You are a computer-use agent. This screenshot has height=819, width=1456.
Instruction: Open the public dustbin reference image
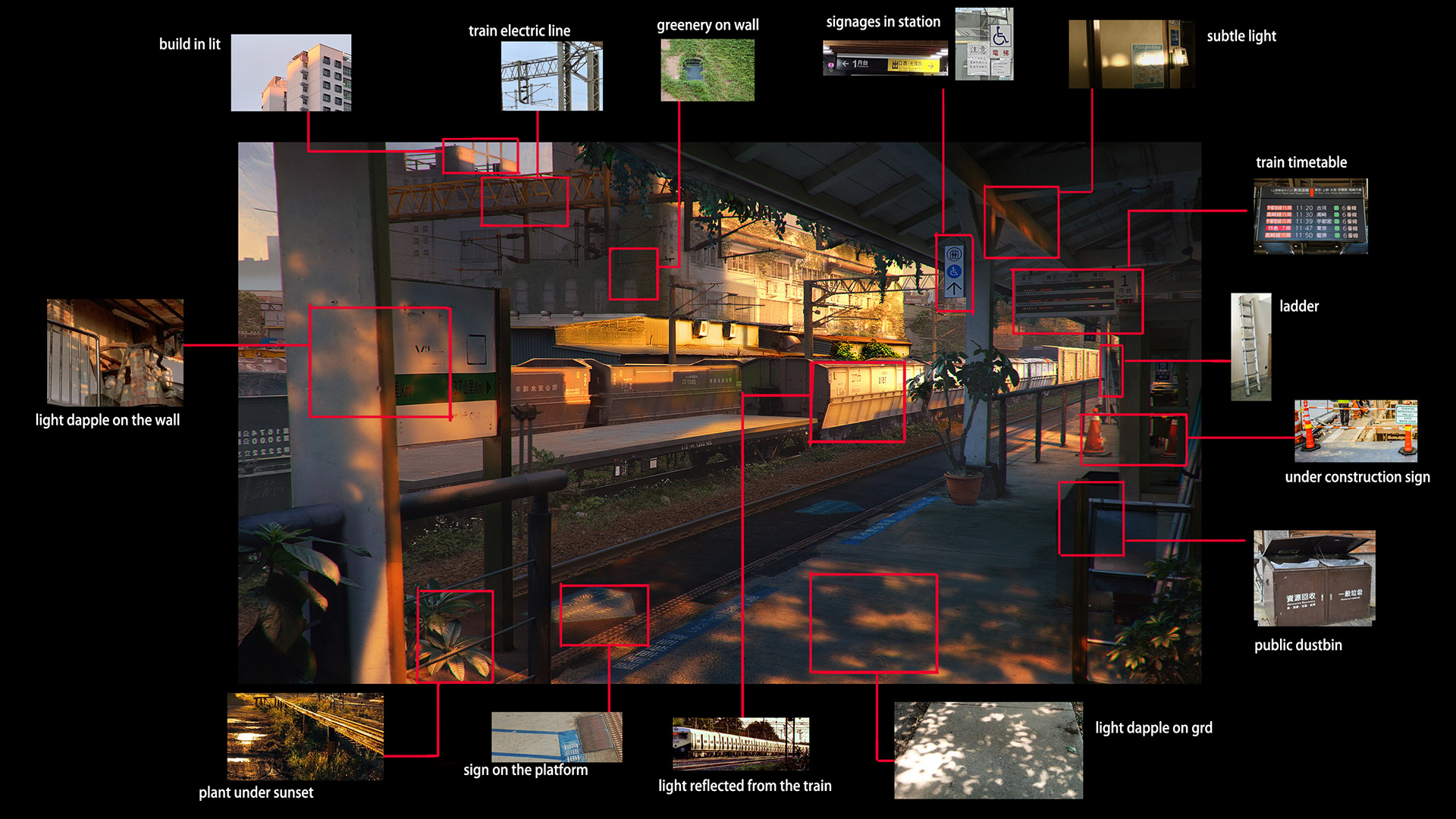click(x=1313, y=578)
